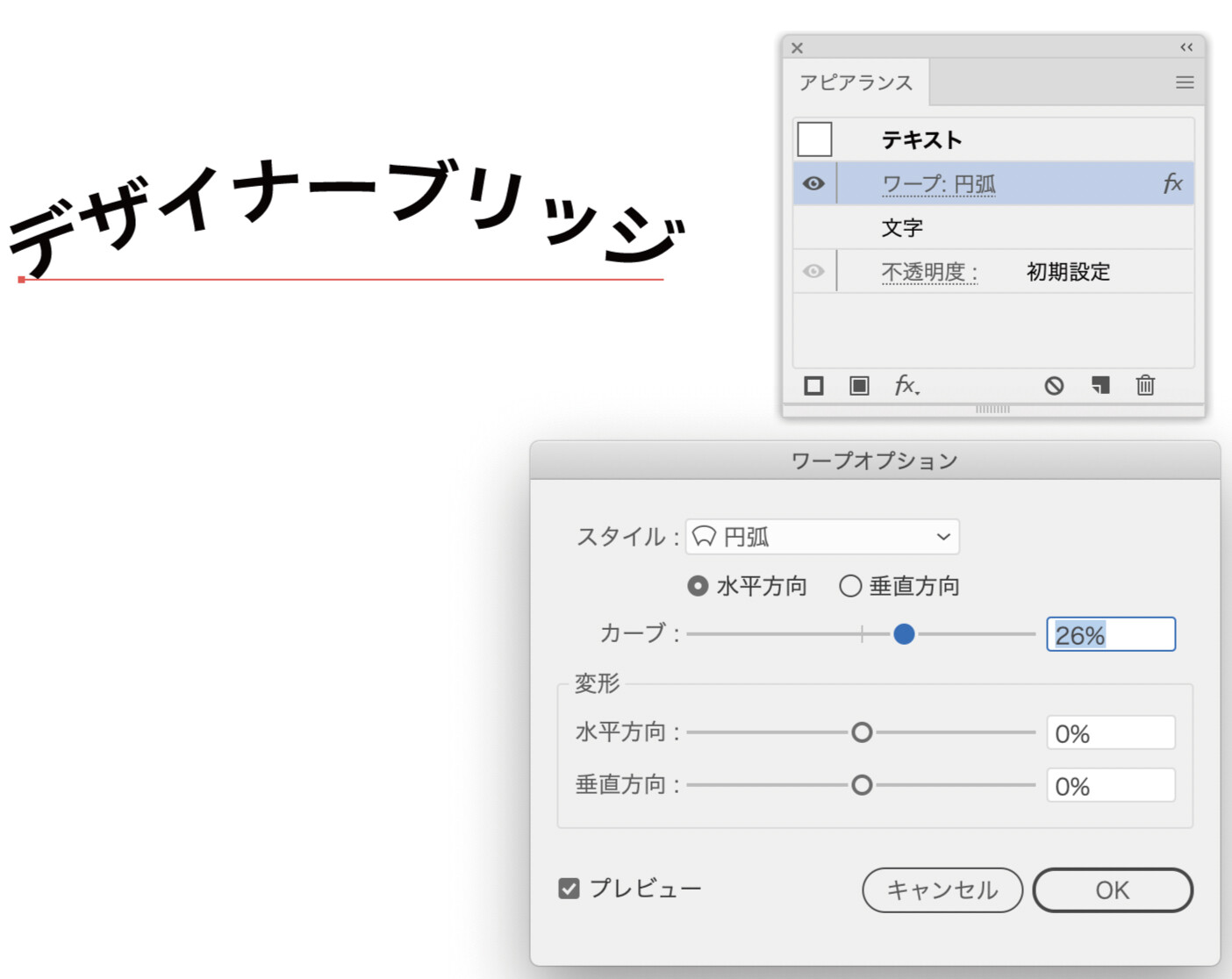Click trash icon to delete selected item
The image size is (1232, 979).
click(x=1145, y=386)
